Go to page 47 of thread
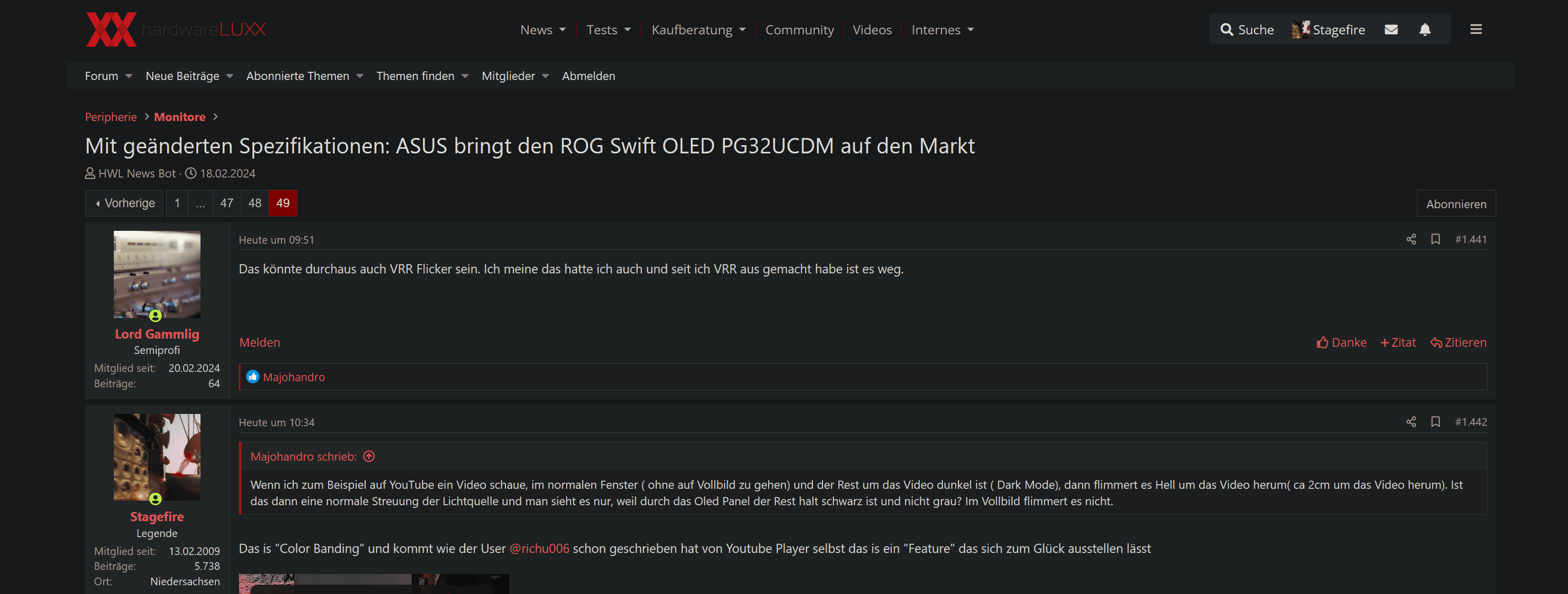Viewport: 1568px width, 594px height. coord(227,203)
